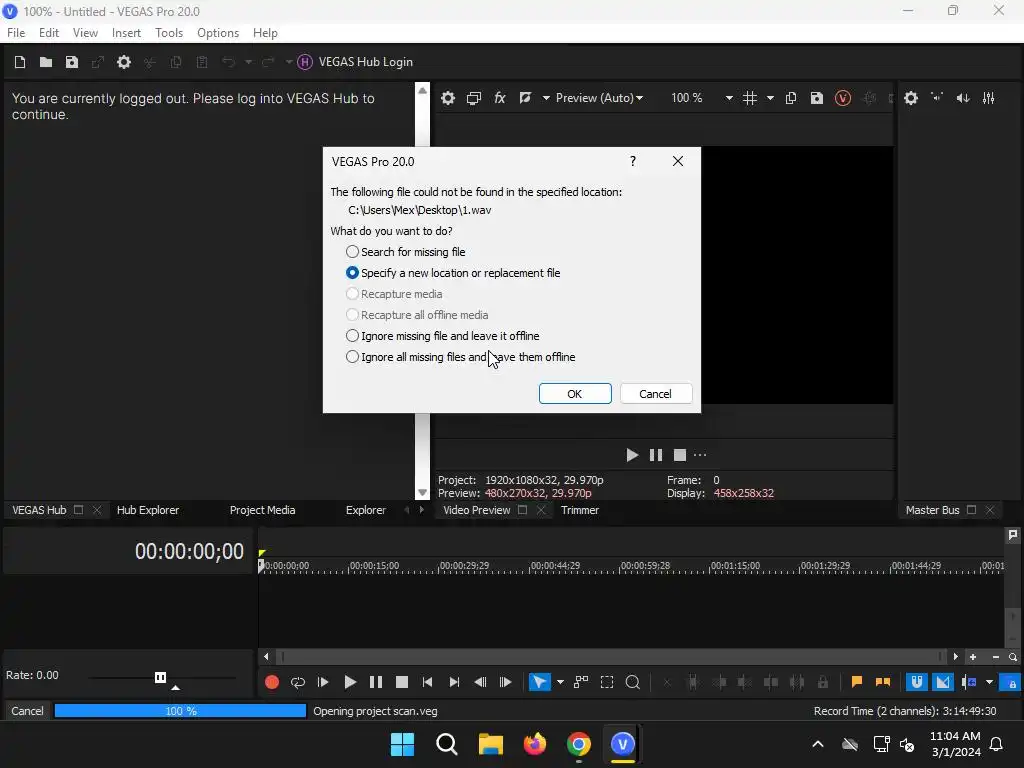
Task: Click the Master Bus downmix output icon
Action: click(x=937, y=98)
